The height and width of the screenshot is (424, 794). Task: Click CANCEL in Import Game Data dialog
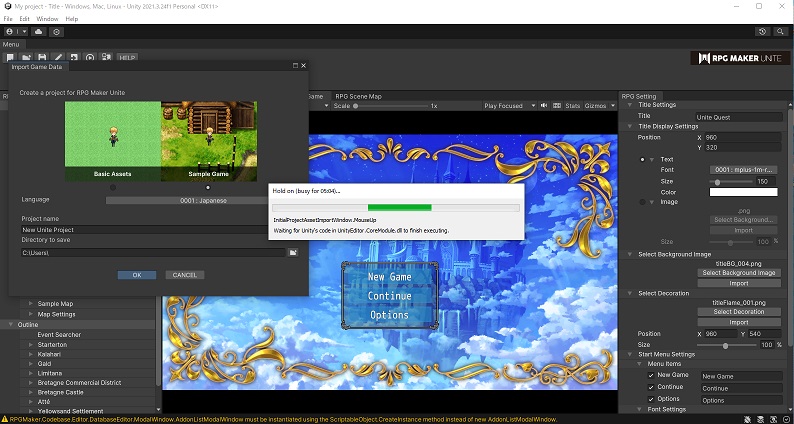tap(184, 275)
